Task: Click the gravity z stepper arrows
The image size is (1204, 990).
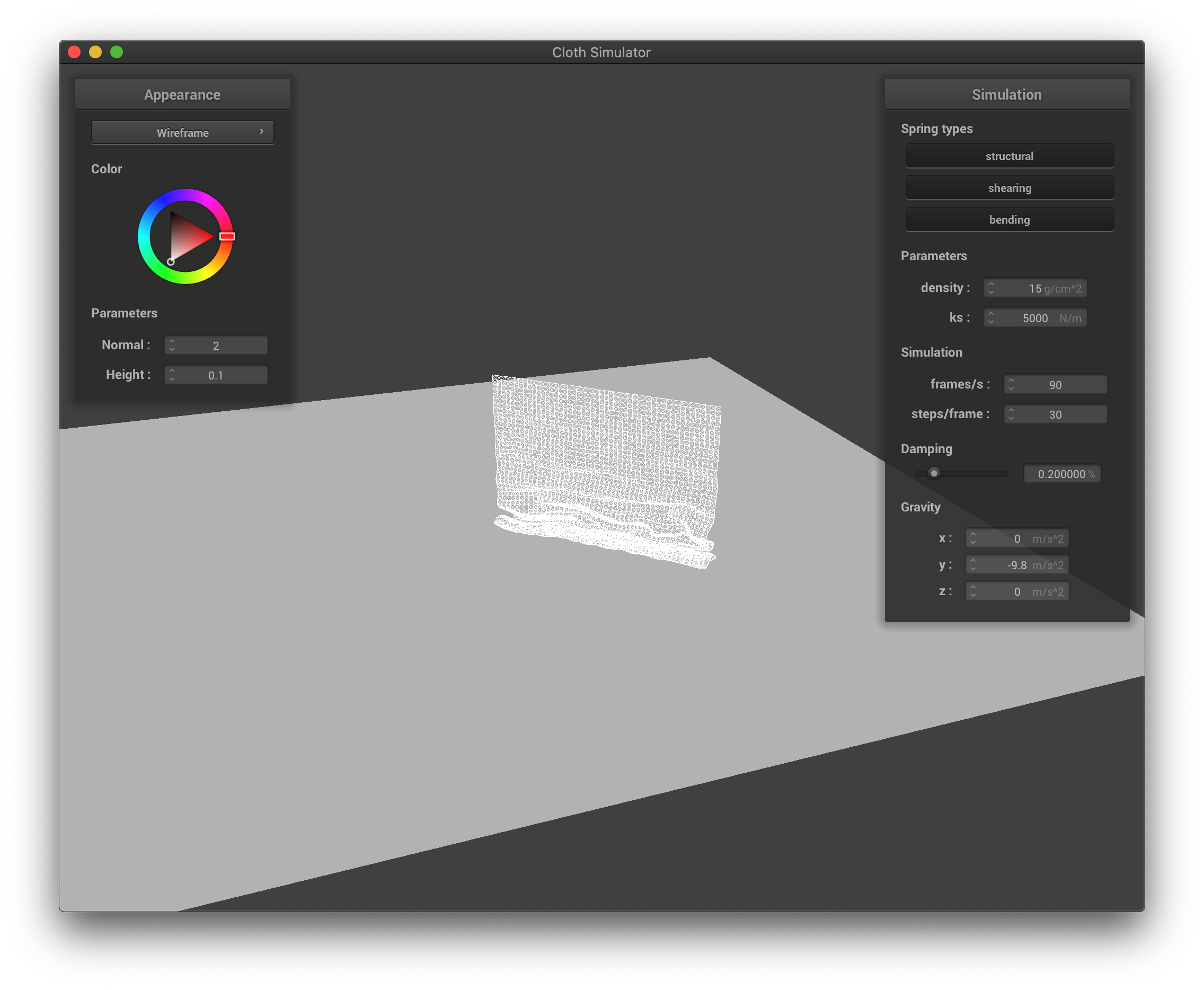Action: (x=973, y=591)
